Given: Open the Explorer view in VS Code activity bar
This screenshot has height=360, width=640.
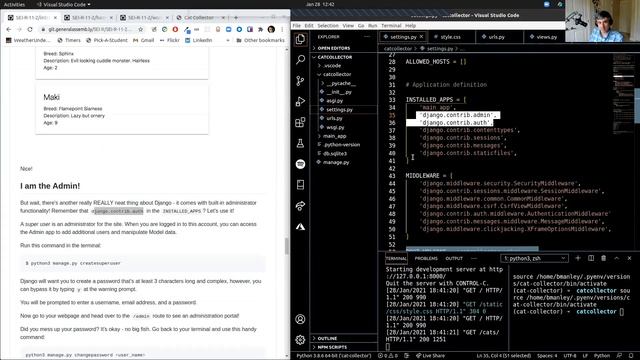Looking at the screenshot, I should point(300,39).
